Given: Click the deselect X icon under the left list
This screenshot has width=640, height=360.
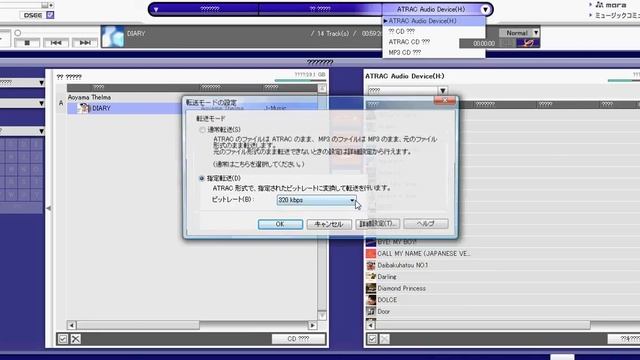Looking at the screenshot, I should pos(76,339).
